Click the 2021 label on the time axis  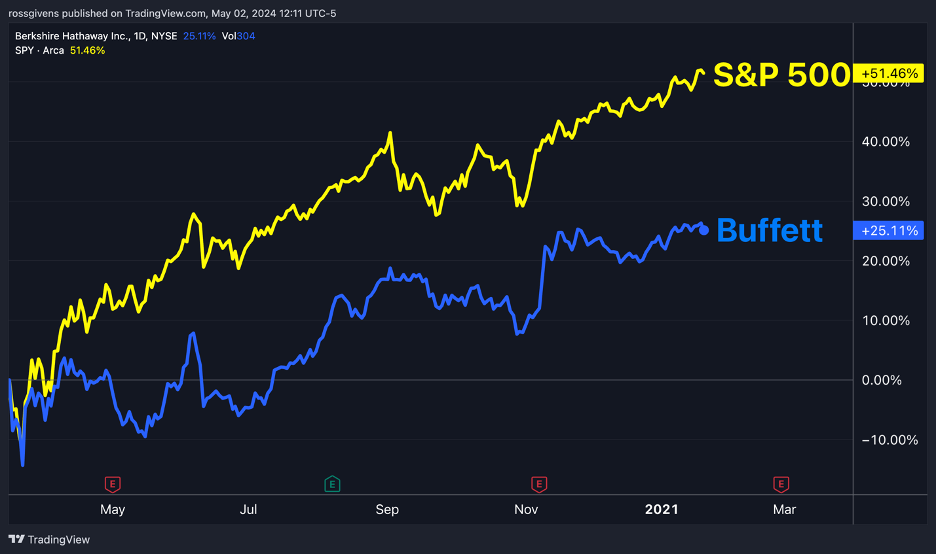[x=661, y=509]
